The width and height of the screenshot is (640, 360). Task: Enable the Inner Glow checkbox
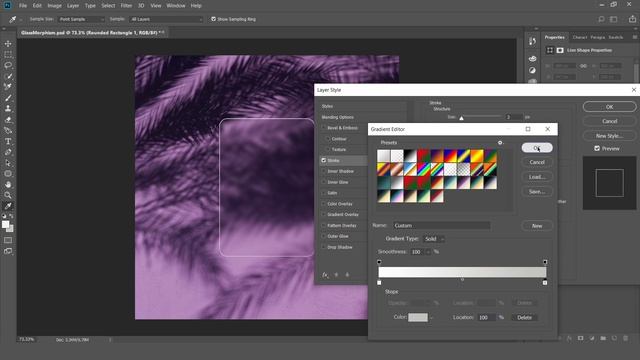(324, 182)
